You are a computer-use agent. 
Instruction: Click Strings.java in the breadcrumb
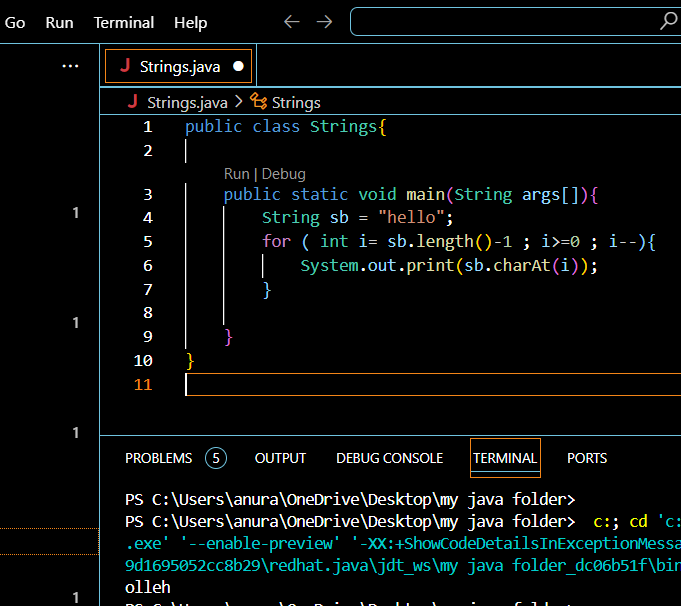pos(187,103)
